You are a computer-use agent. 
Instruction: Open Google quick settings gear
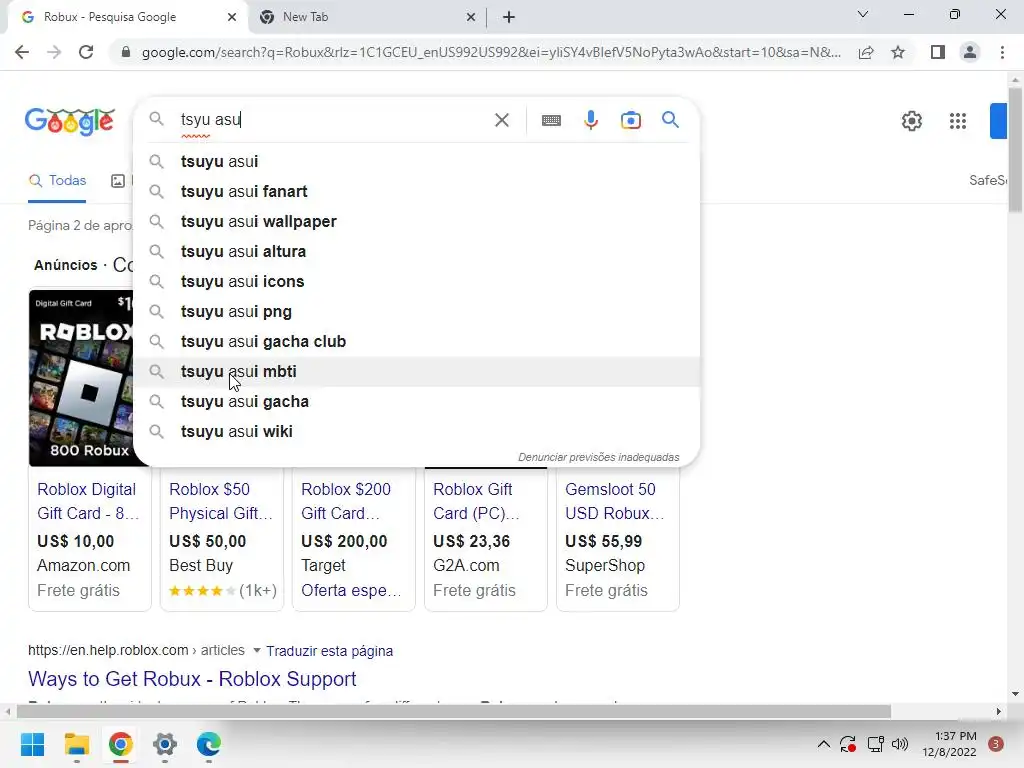(912, 121)
